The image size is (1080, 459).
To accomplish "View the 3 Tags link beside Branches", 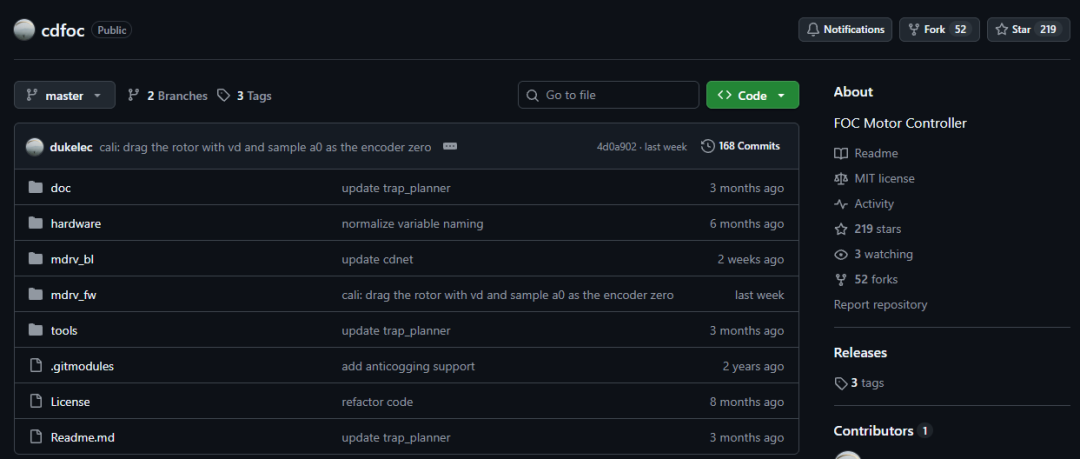I will click(x=244, y=96).
